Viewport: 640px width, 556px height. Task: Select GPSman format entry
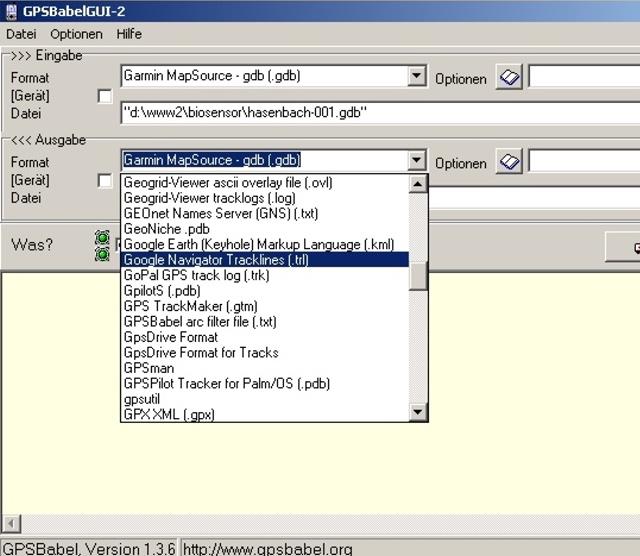265,368
